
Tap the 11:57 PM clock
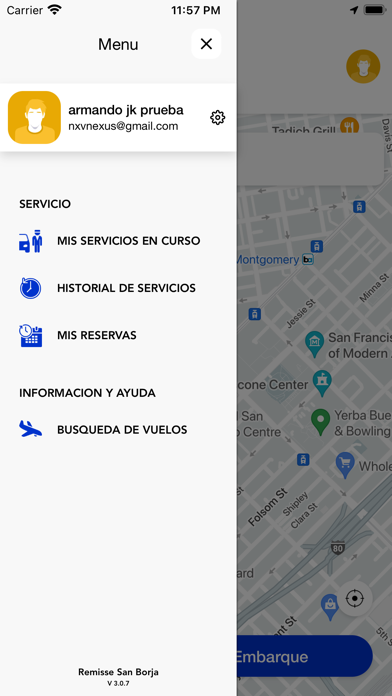(x=196, y=10)
